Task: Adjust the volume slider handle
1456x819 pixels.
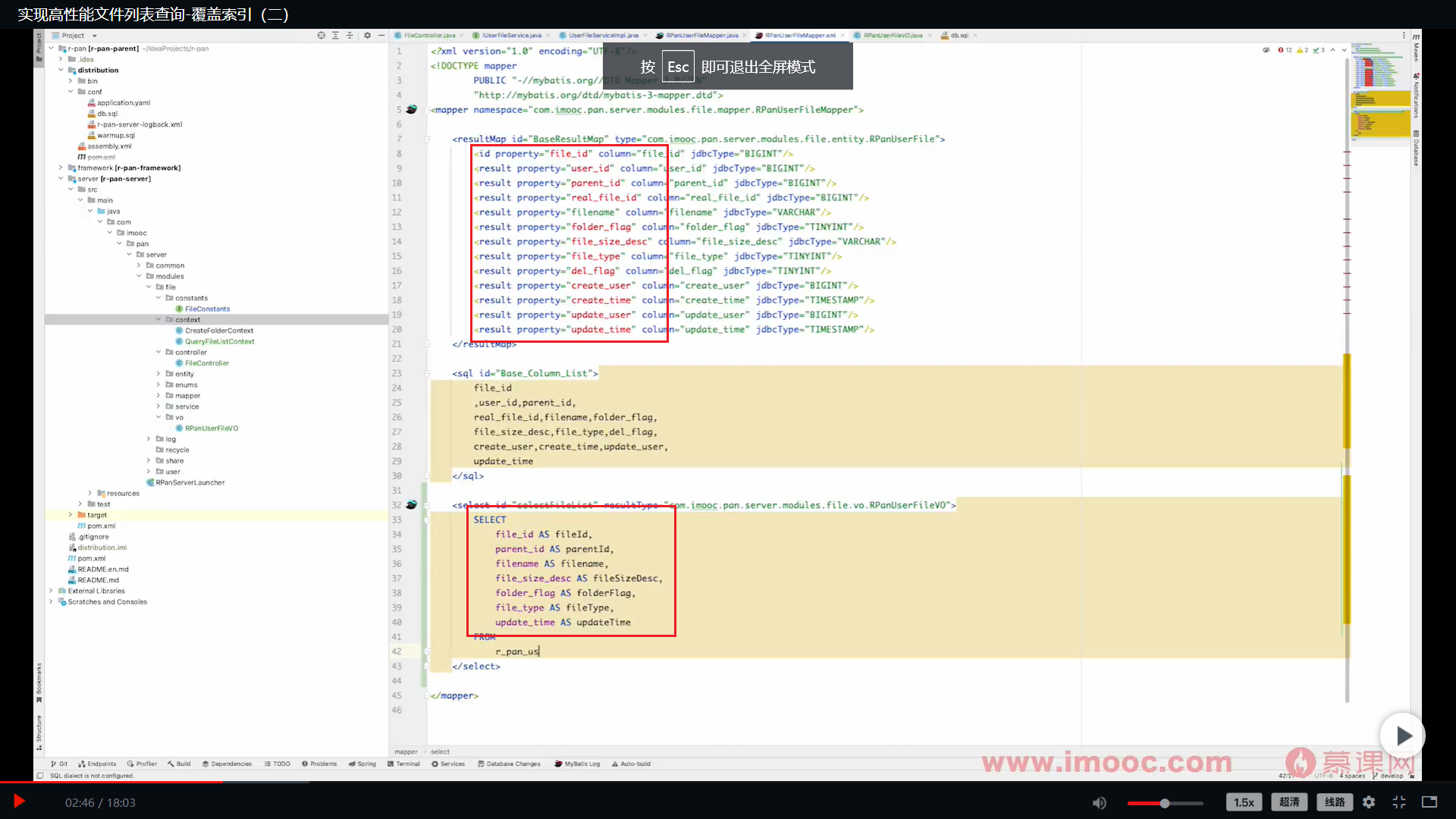Action: [x=1164, y=802]
